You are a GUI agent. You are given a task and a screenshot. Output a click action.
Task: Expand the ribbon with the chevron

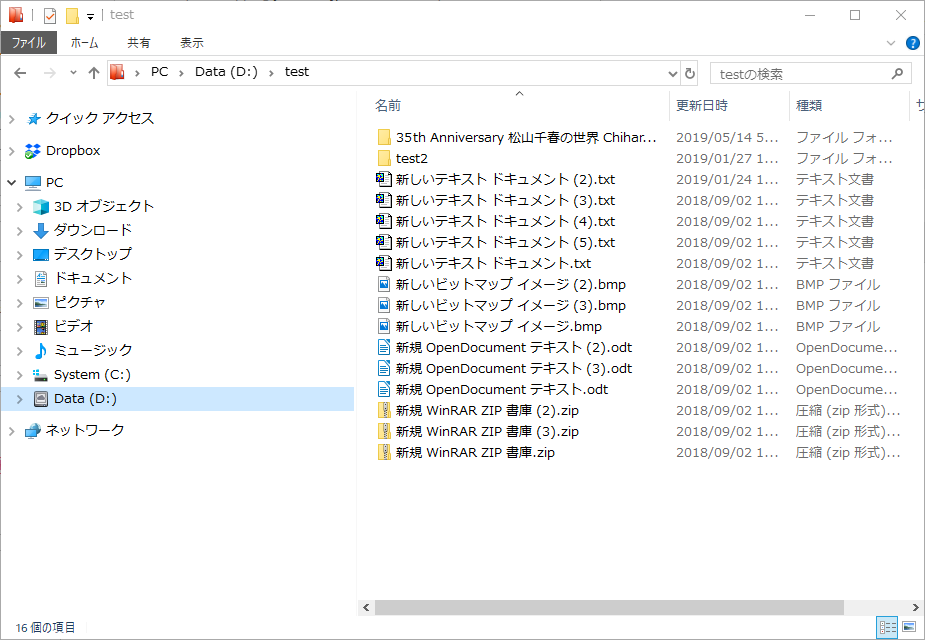pyautogui.click(x=891, y=43)
